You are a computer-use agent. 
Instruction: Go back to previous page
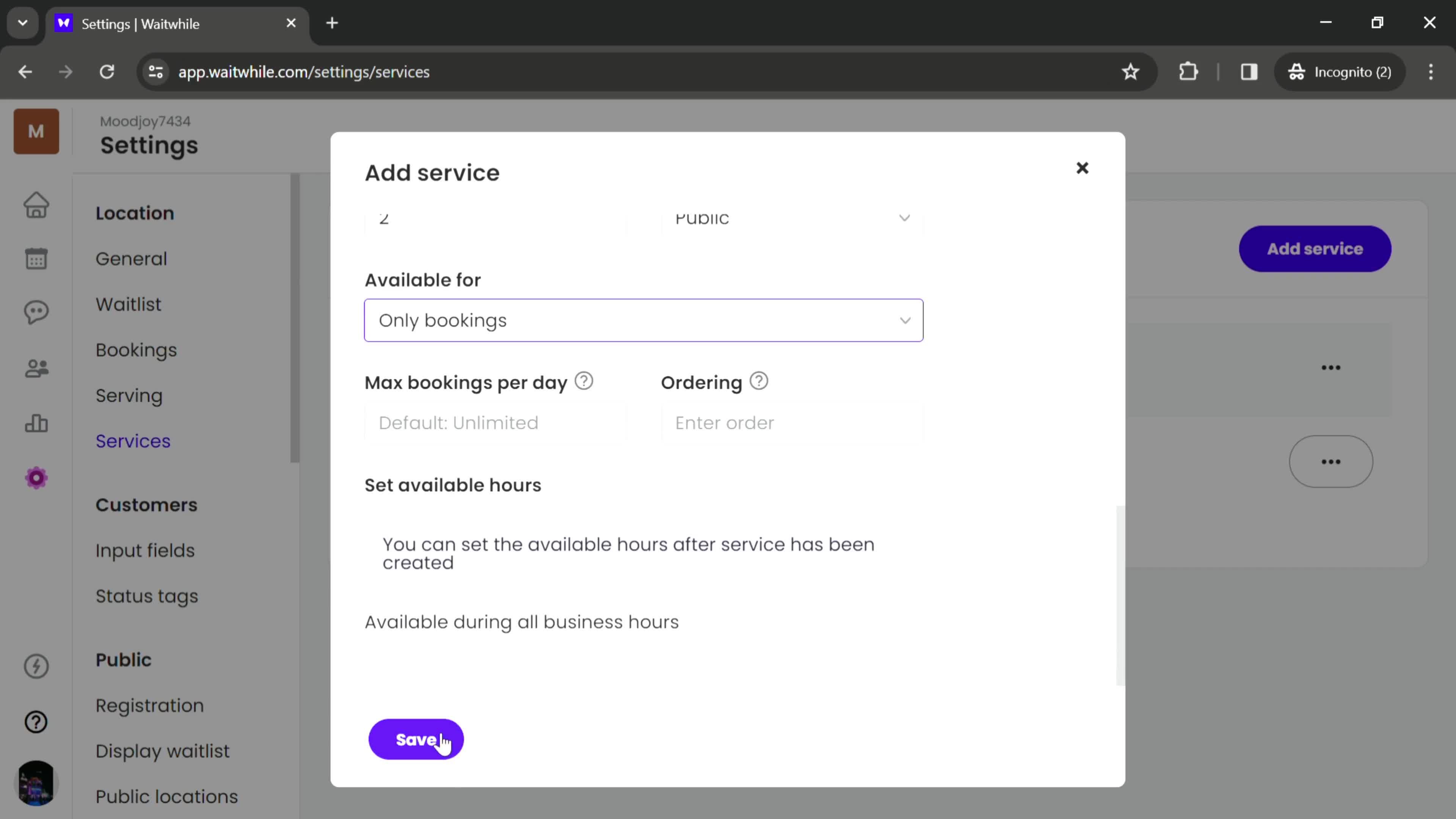tap(25, 72)
